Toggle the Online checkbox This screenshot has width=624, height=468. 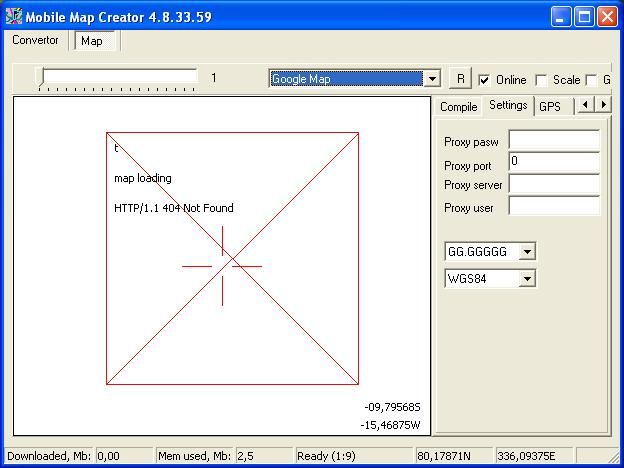pyautogui.click(x=485, y=80)
